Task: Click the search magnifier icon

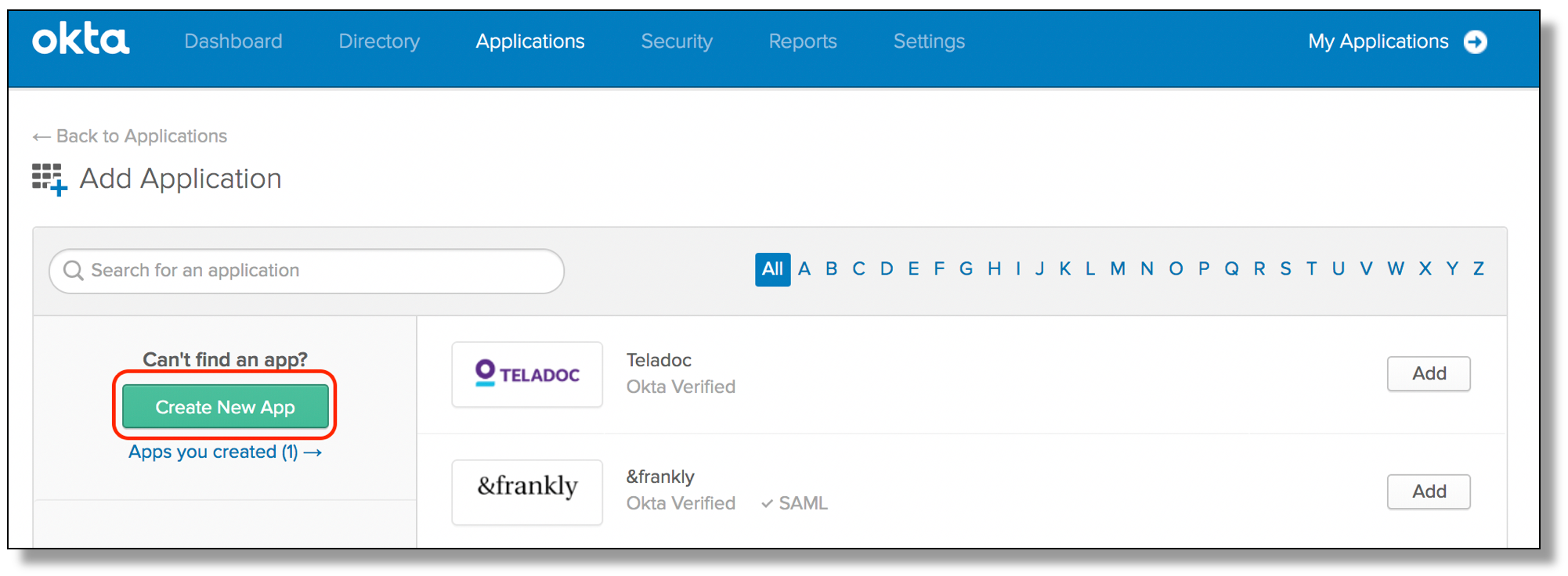Action: [74, 271]
